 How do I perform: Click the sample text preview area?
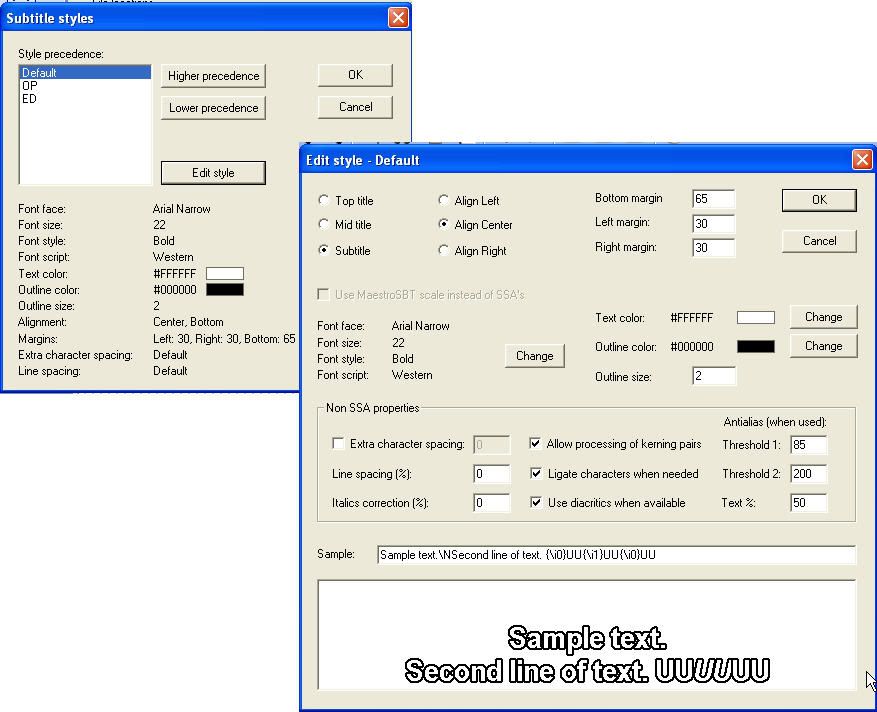pos(587,635)
